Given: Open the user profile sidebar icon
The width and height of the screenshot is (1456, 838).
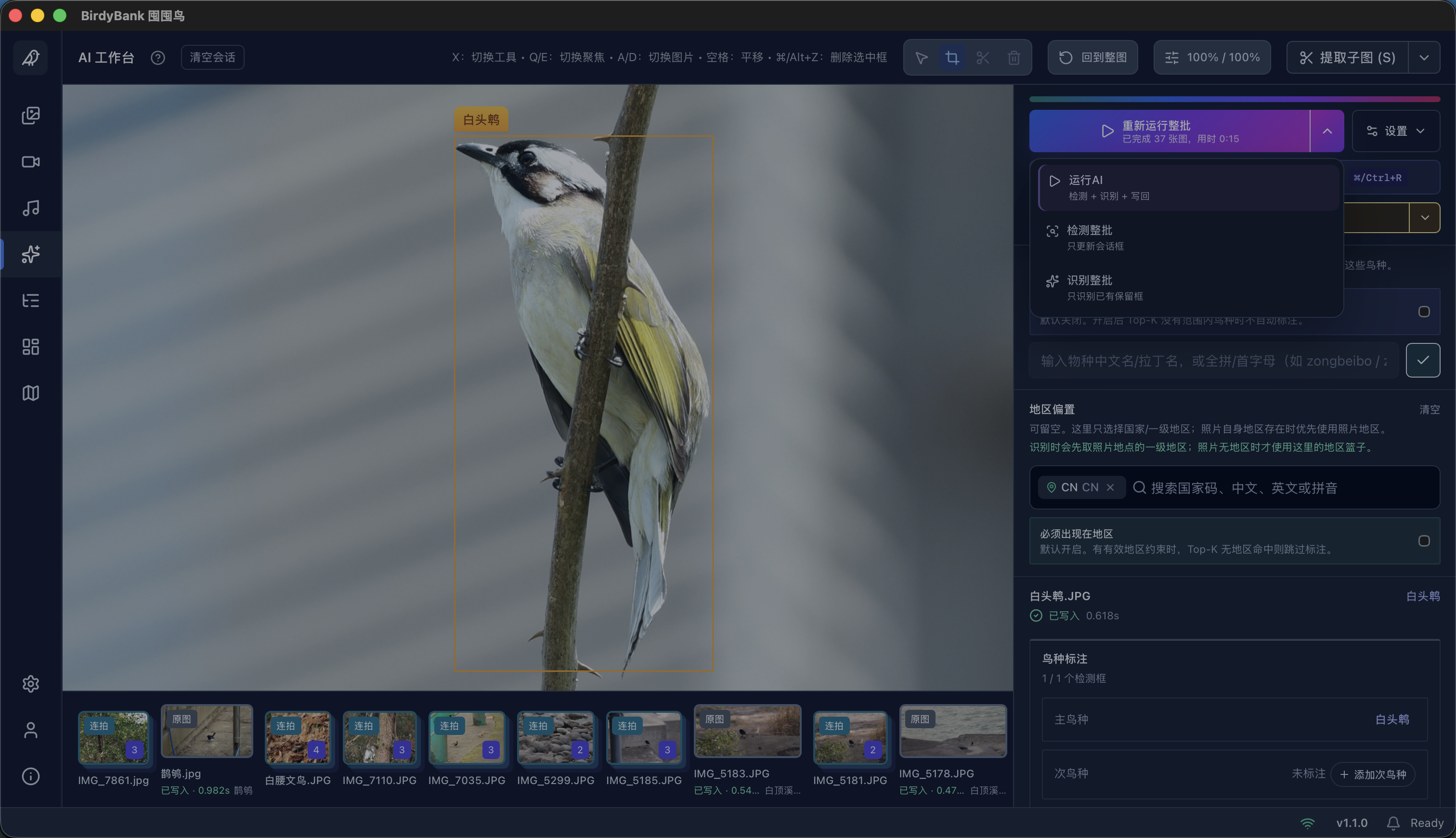Looking at the screenshot, I should click(30, 730).
